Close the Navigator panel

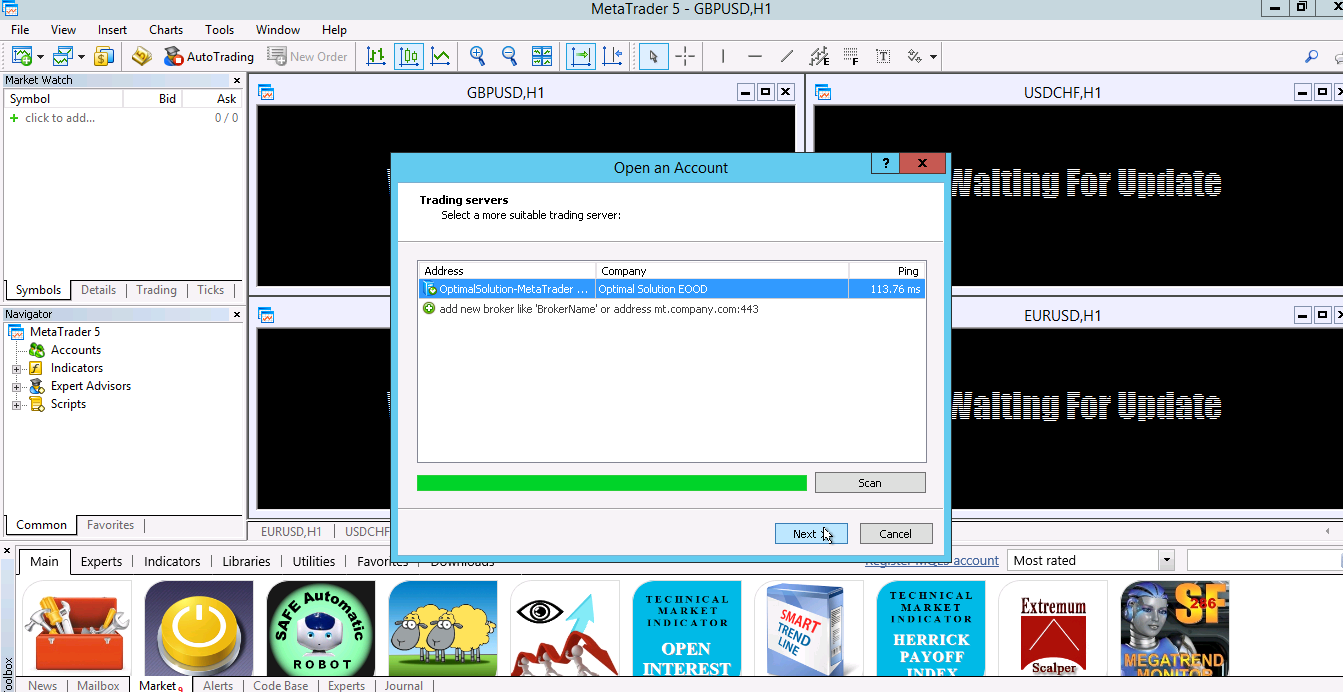237,314
